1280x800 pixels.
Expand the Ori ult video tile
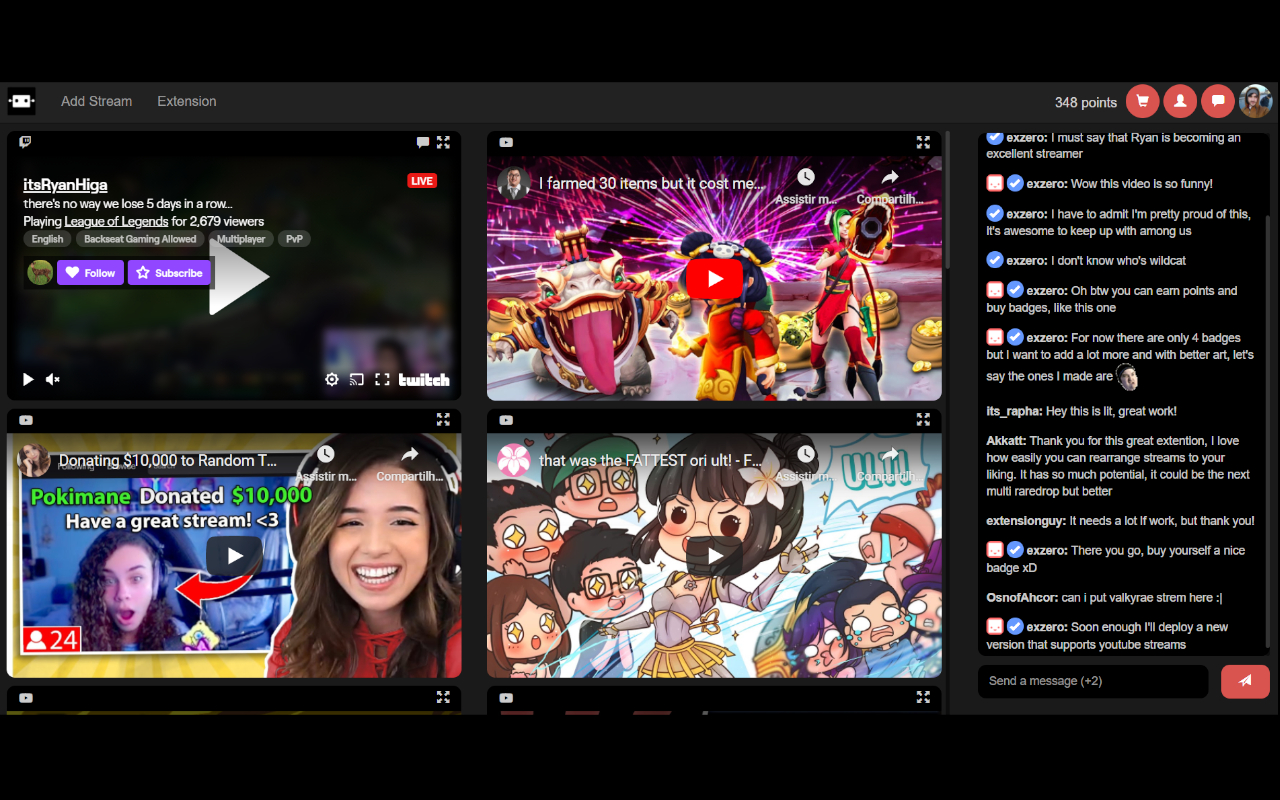(x=923, y=419)
